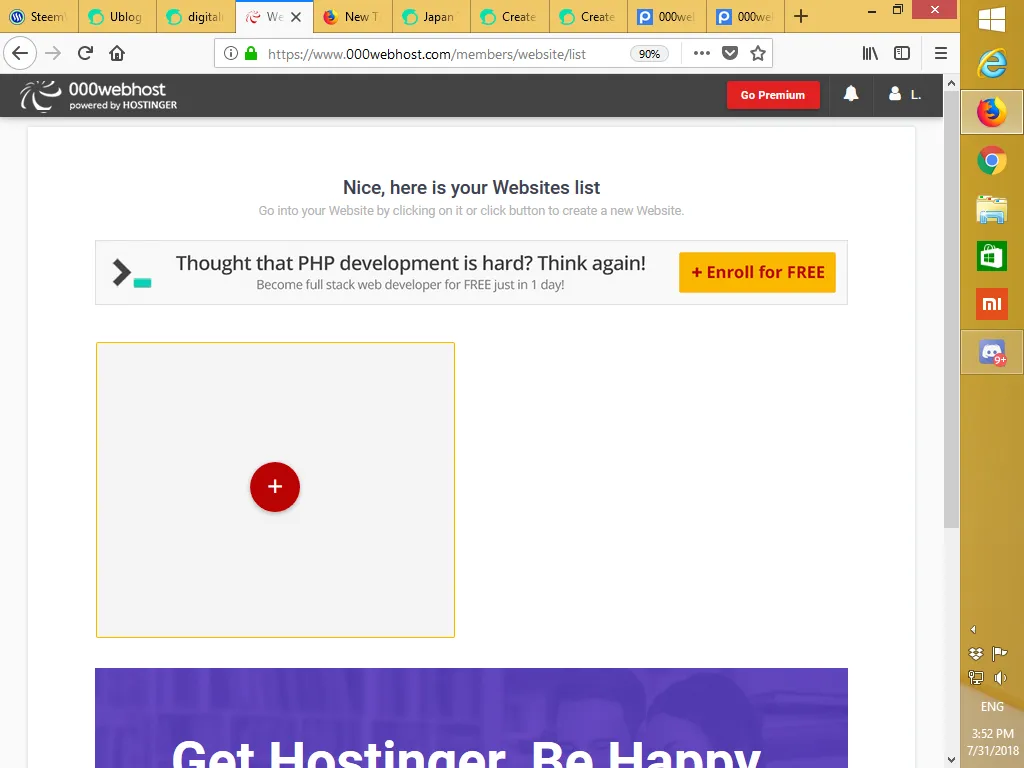Go to Firefox home page icon
Viewport: 1024px width, 768px height.
(x=117, y=54)
